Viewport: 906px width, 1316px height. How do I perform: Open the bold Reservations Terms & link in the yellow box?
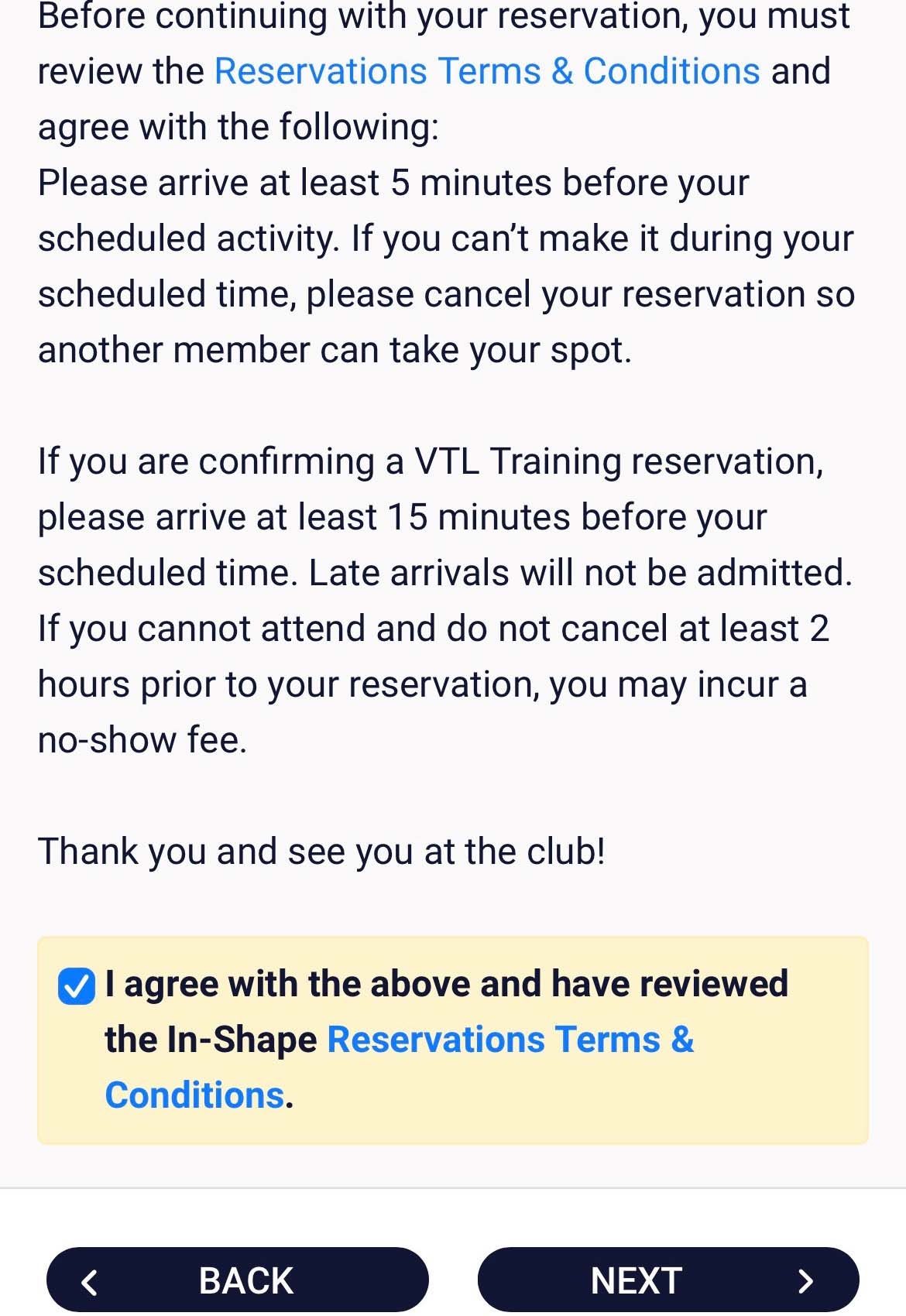point(510,1040)
